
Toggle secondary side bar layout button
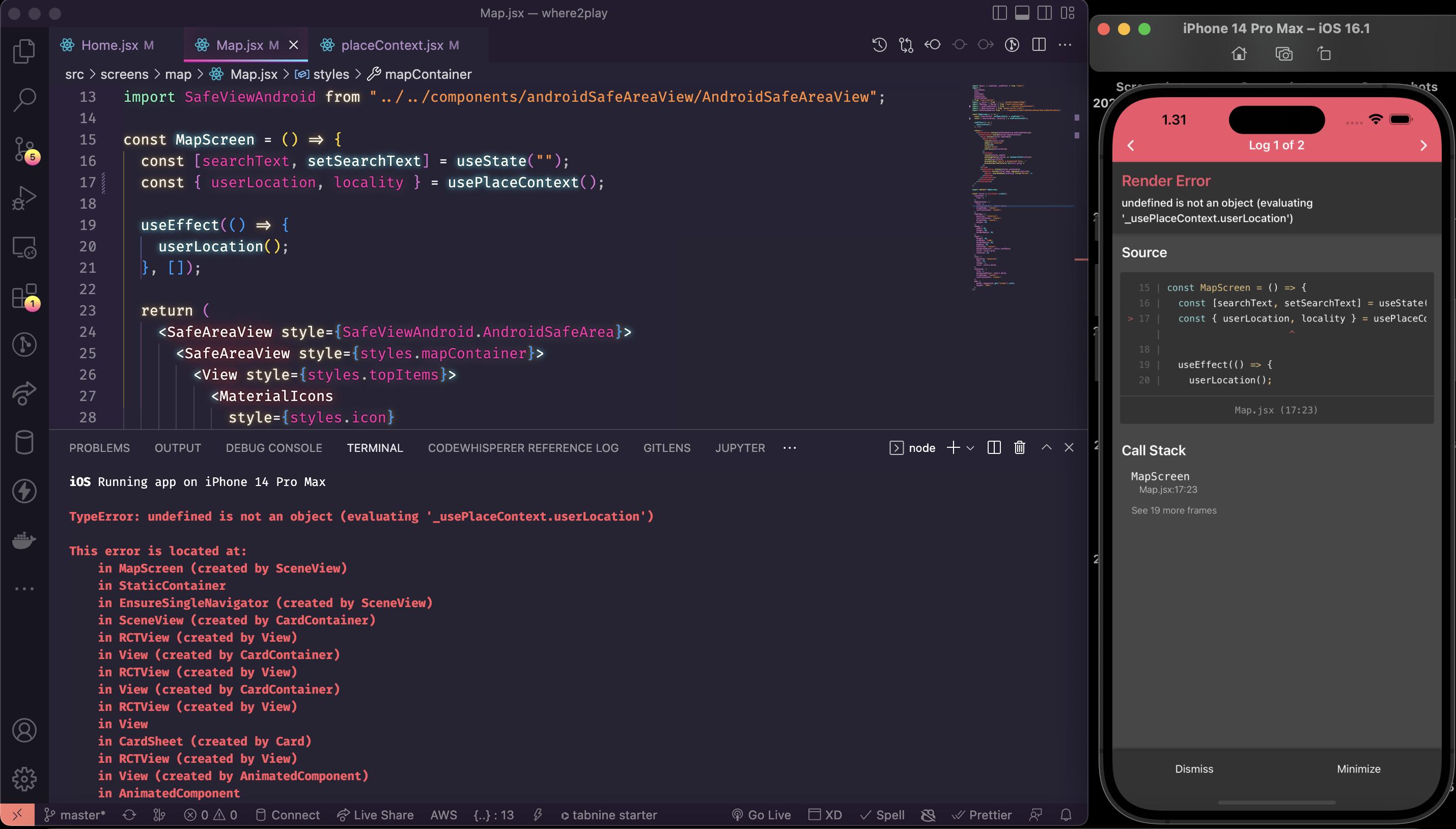(x=1044, y=13)
